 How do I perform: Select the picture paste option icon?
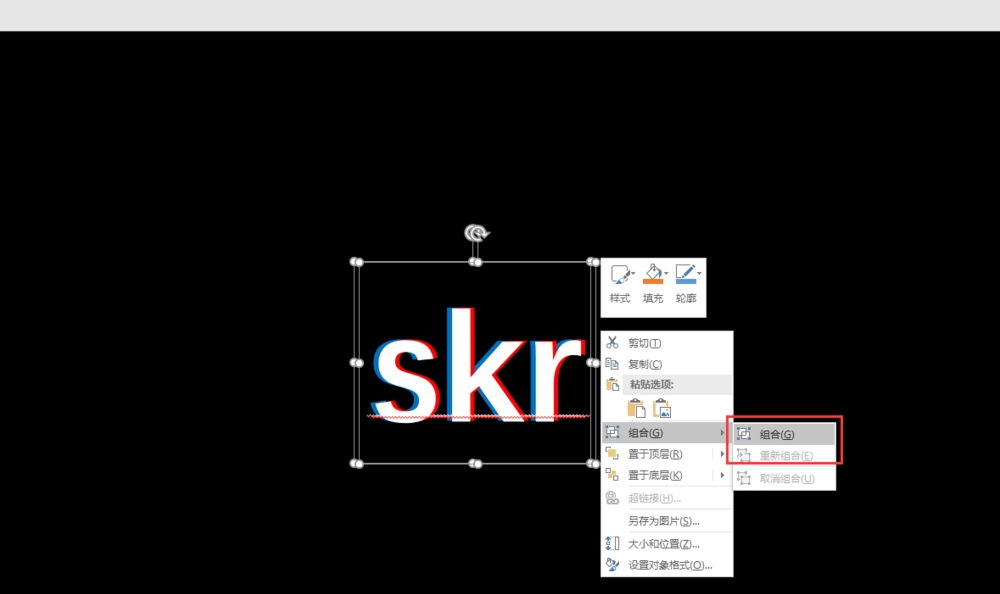point(661,407)
